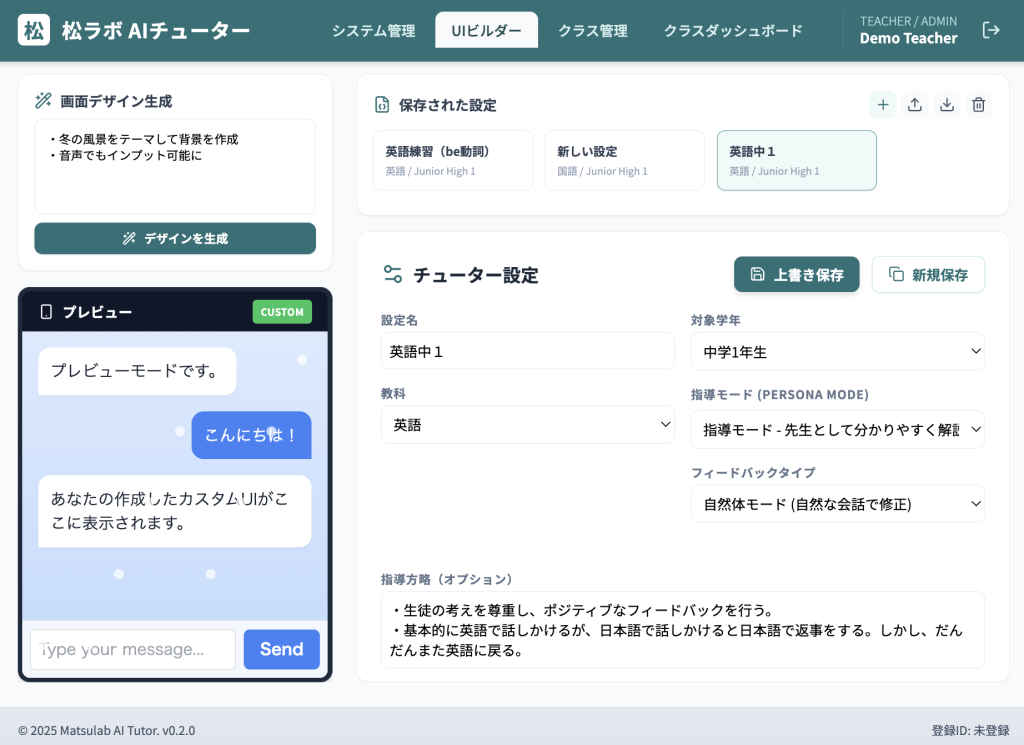The height and width of the screenshot is (745, 1024).
Task: Switch to the システム管理 tab
Action: [x=373, y=31]
